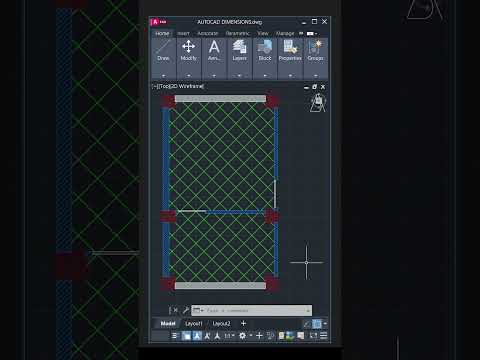Expand the Modify panel dropdown arrow
The width and height of the screenshot is (480, 360).
click(x=189, y=76)
